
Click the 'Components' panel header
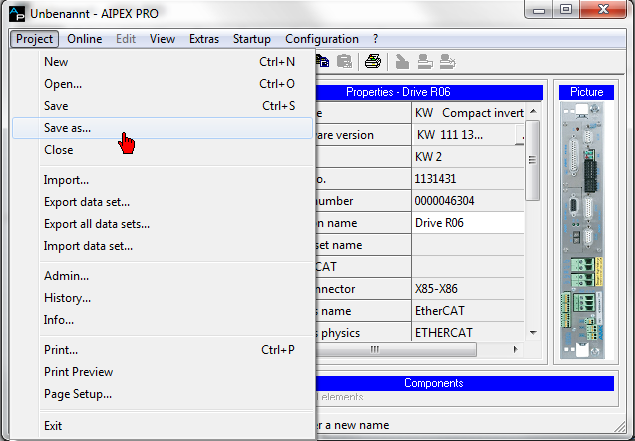point(465,383)
